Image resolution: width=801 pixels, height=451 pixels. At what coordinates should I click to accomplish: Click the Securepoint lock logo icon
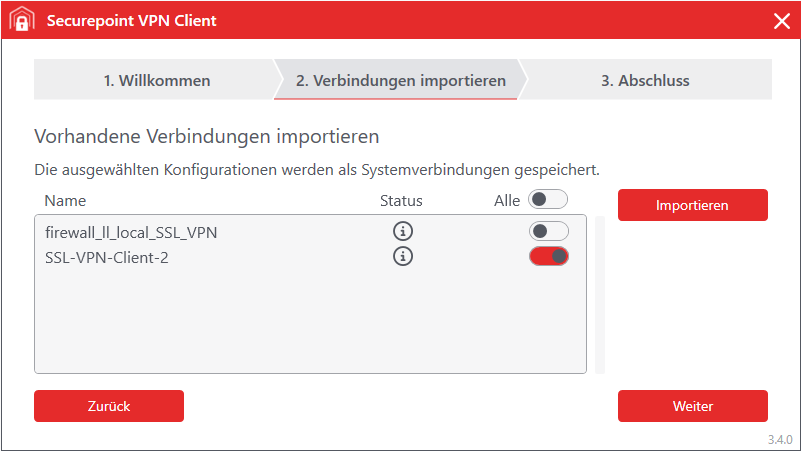coord(22,21)
